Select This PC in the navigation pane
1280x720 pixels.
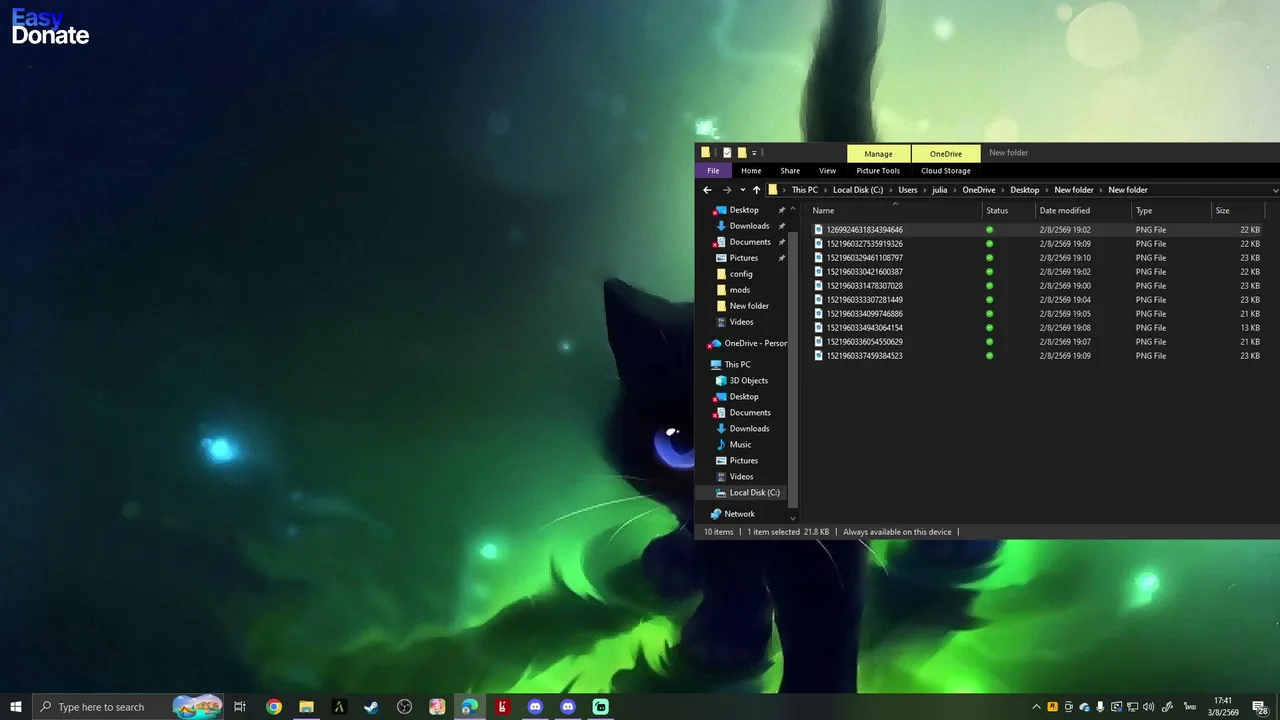(737, 365)
